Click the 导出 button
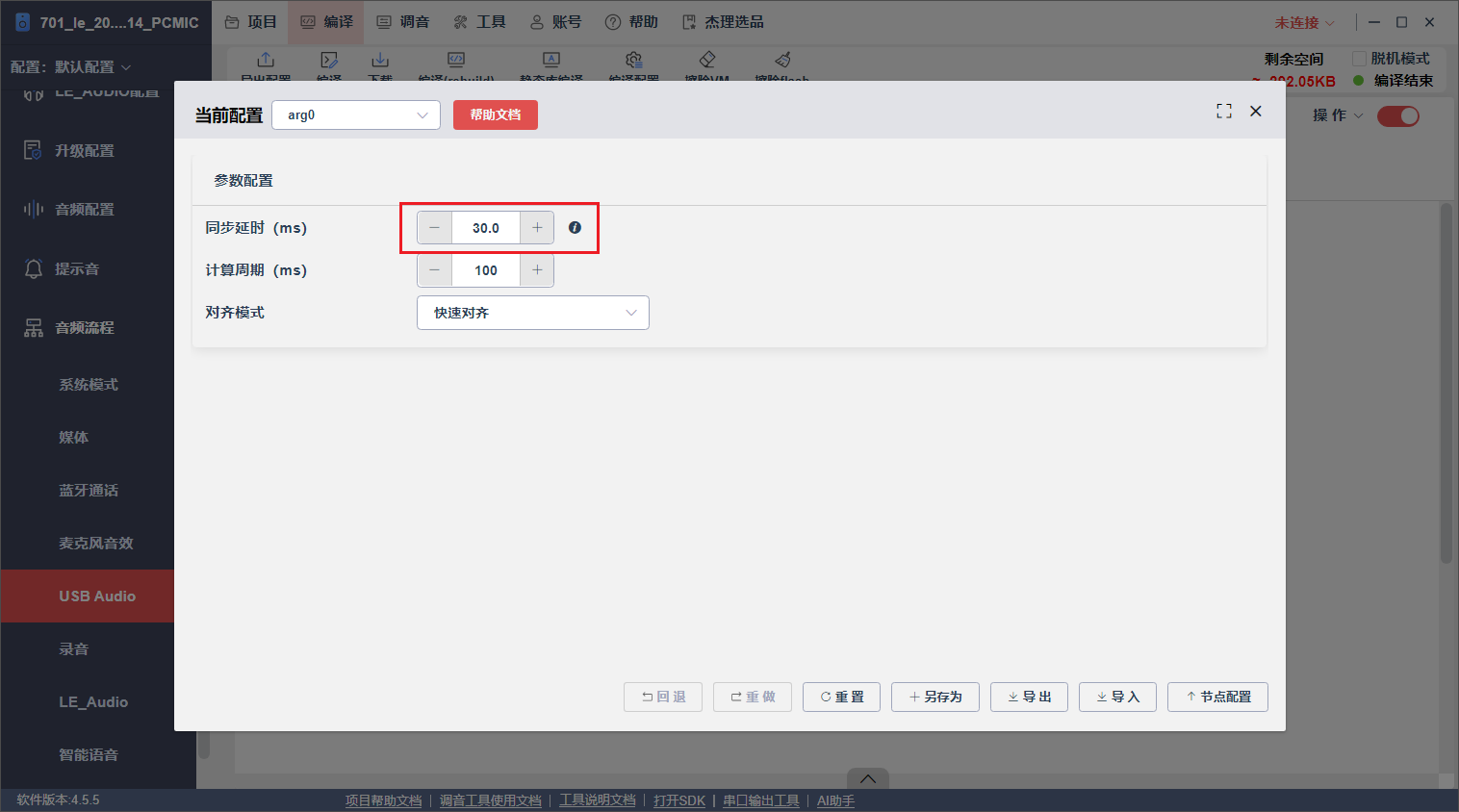 coord(1029,697)
